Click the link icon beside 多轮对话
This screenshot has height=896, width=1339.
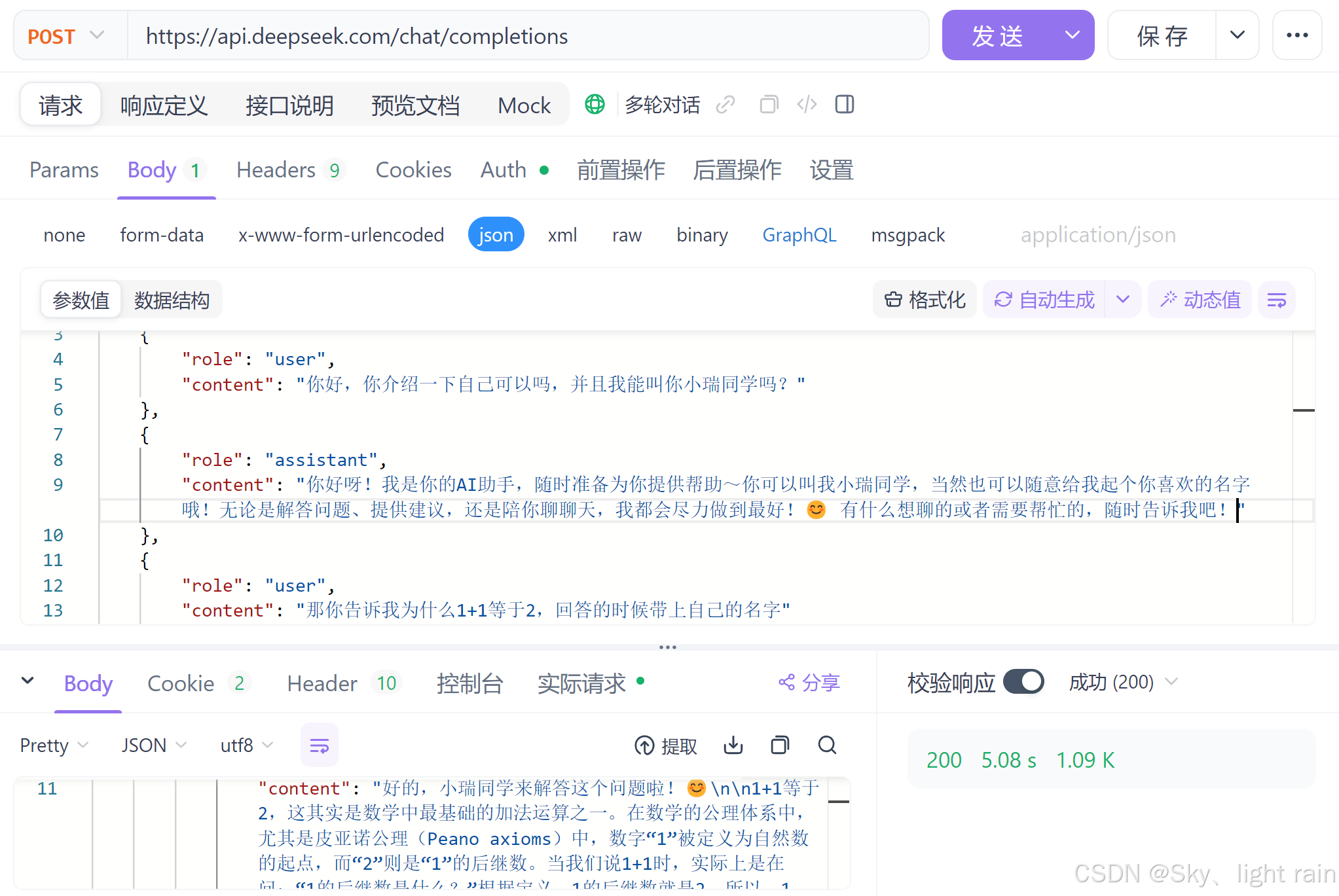725,105
